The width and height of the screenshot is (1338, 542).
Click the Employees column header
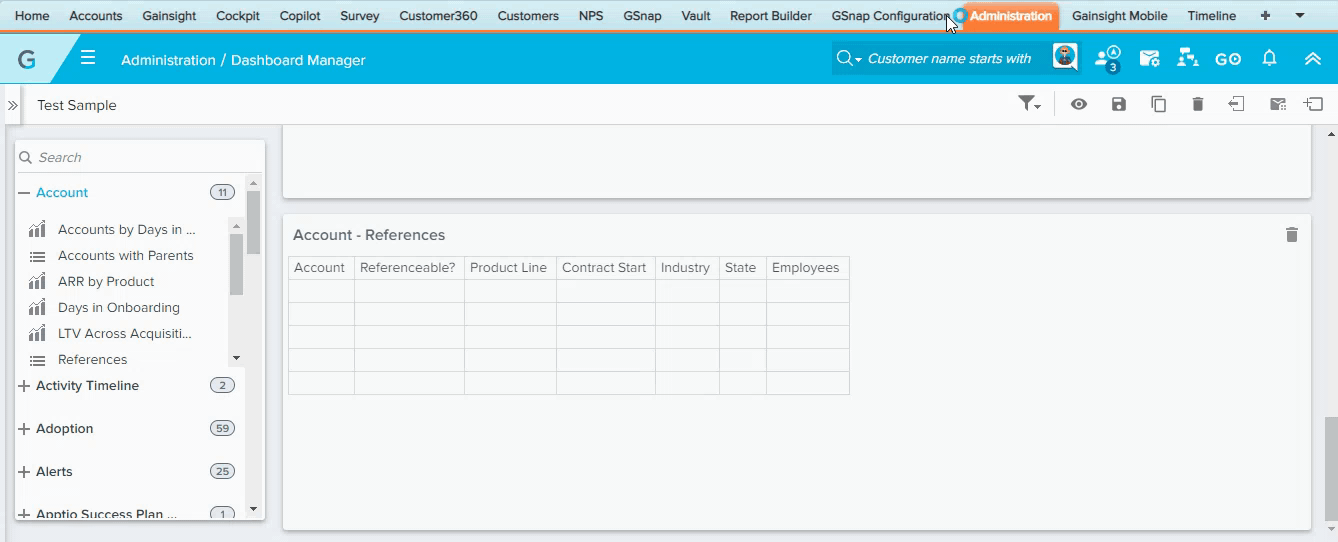(x=806, y=268)
